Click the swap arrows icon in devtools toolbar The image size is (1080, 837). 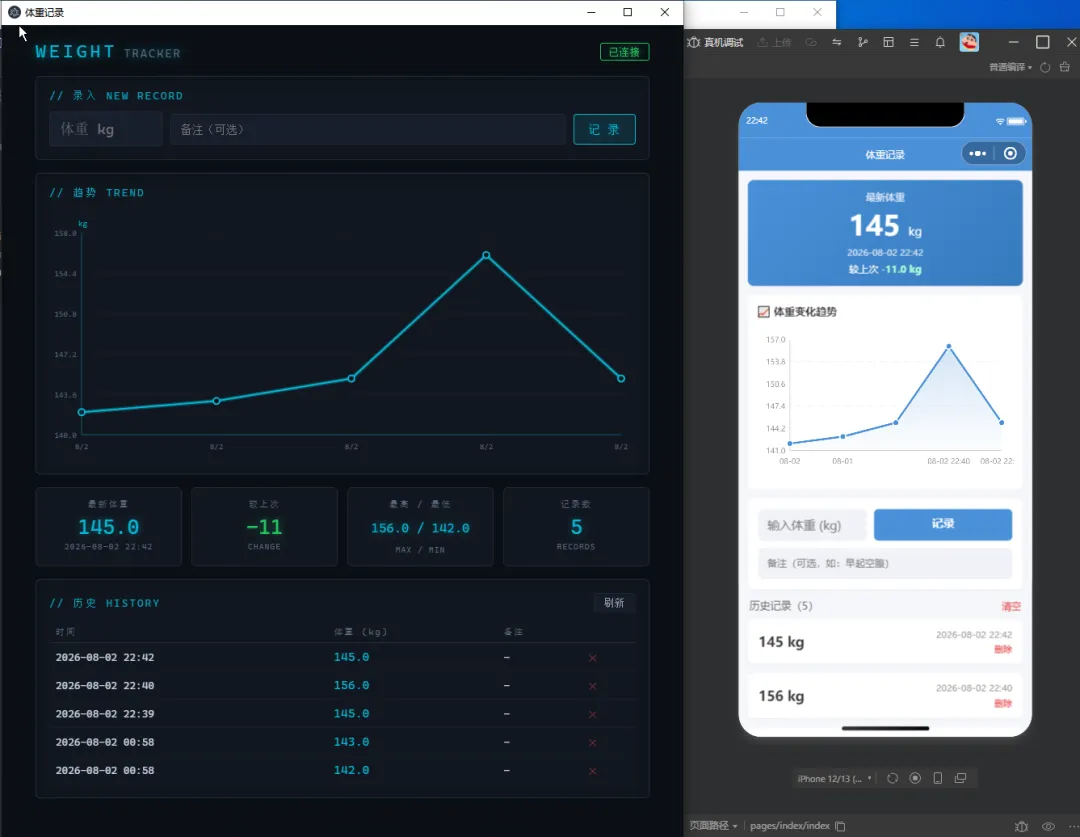836,43
